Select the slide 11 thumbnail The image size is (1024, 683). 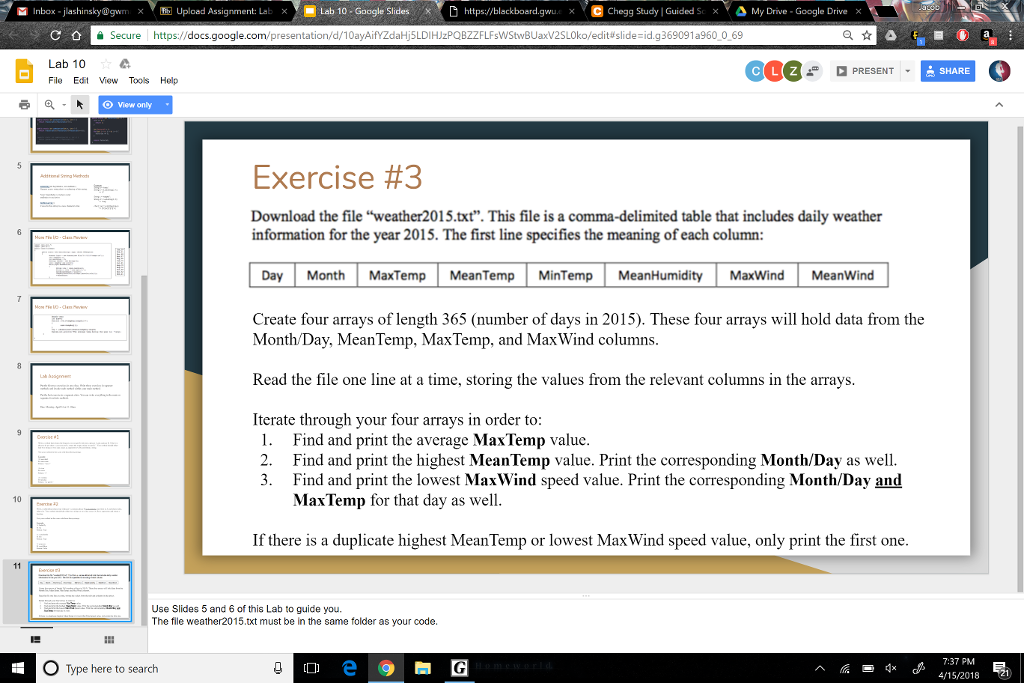[80, 592]
